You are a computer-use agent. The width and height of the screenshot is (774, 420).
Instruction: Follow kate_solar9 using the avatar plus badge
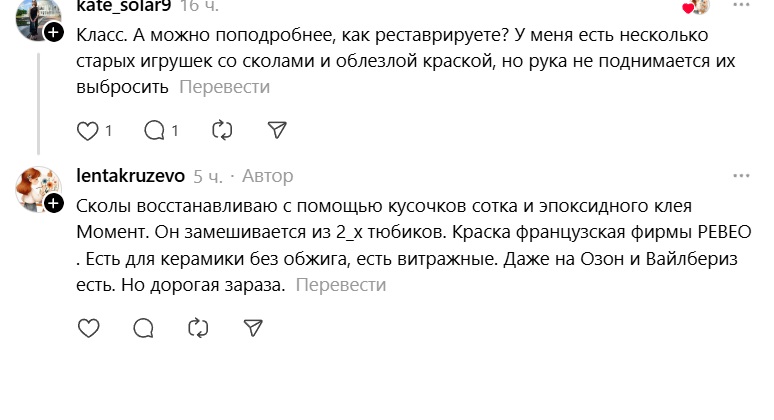pos(54,32)
